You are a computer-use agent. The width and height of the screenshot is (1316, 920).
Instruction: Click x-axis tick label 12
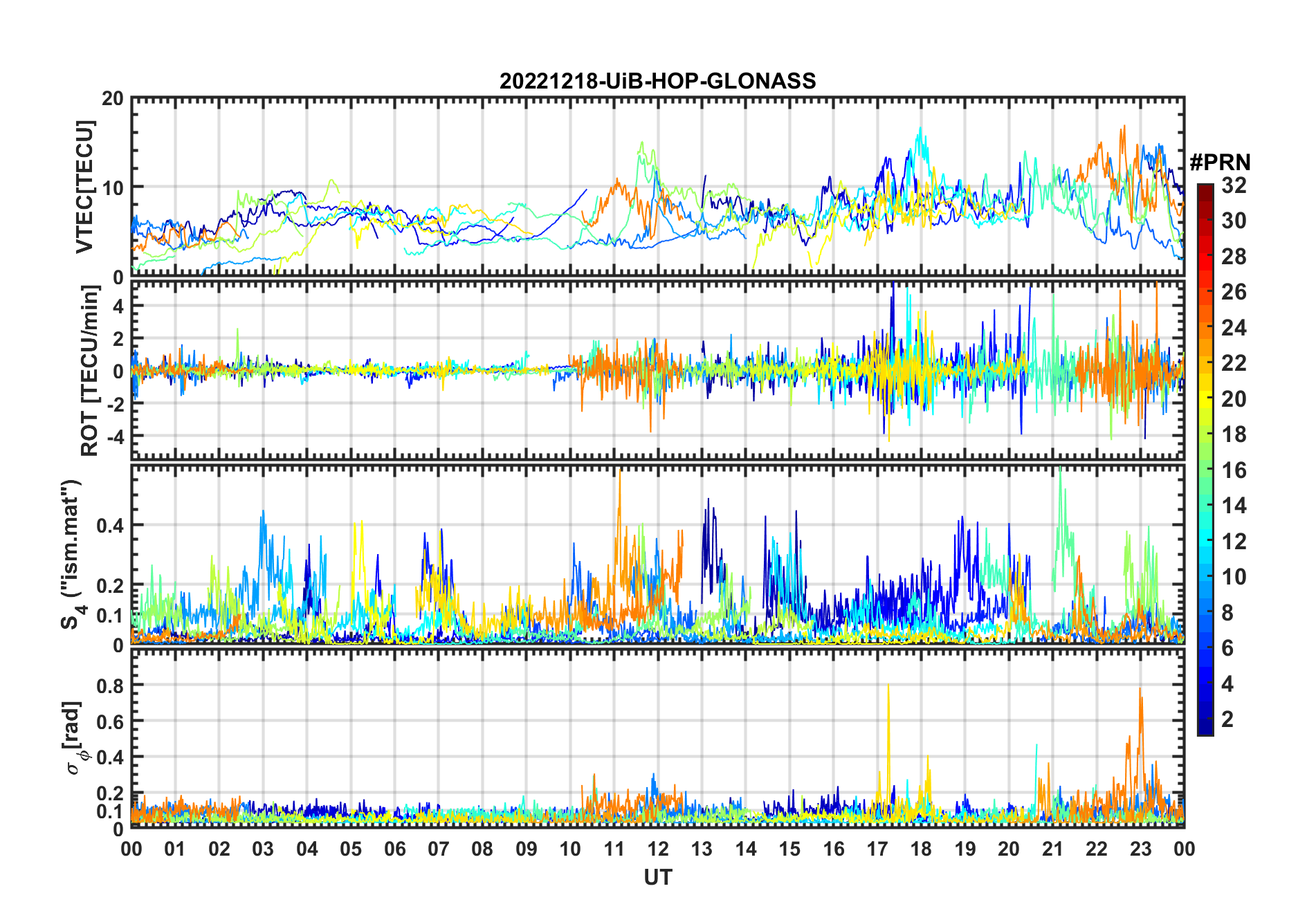click(658, 849)
